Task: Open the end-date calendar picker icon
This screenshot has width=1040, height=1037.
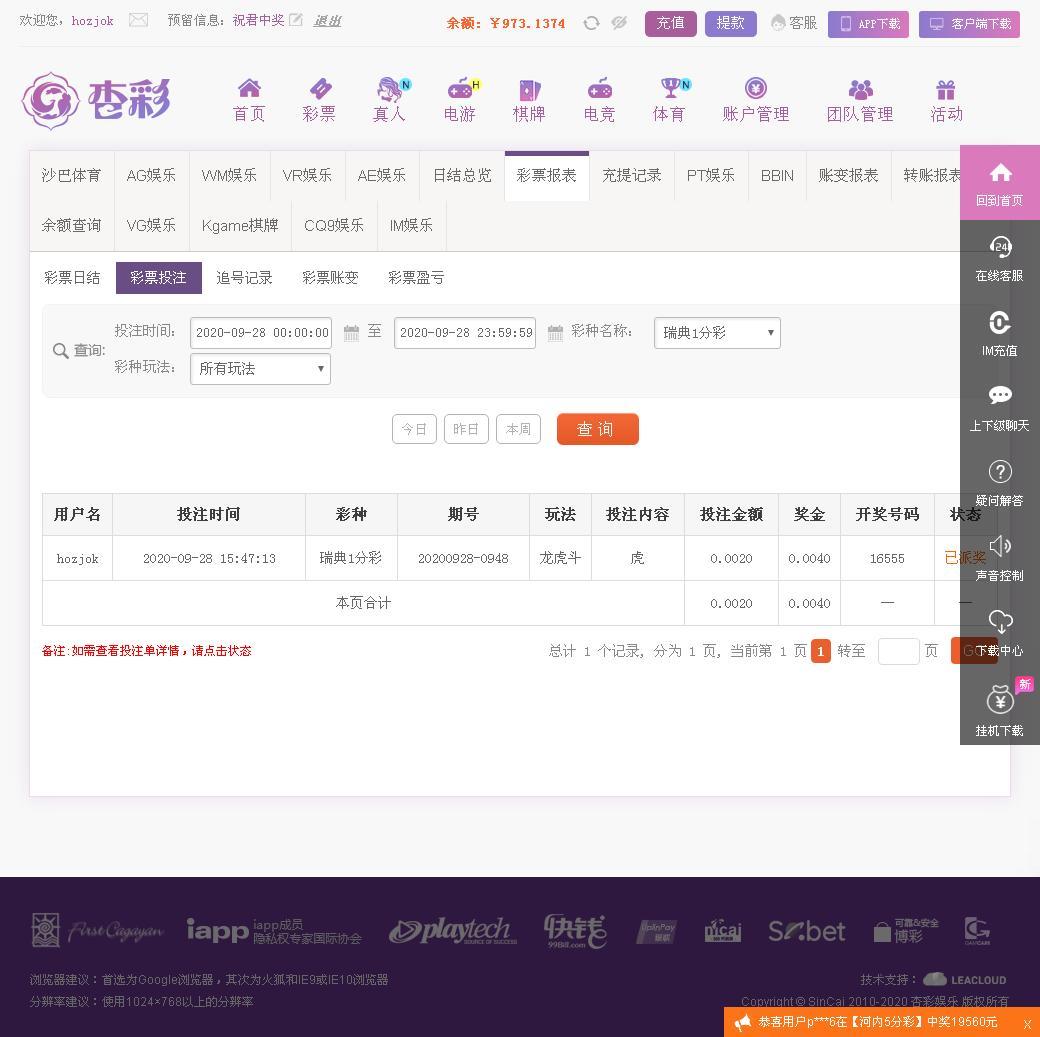Action: coord(555,332)
